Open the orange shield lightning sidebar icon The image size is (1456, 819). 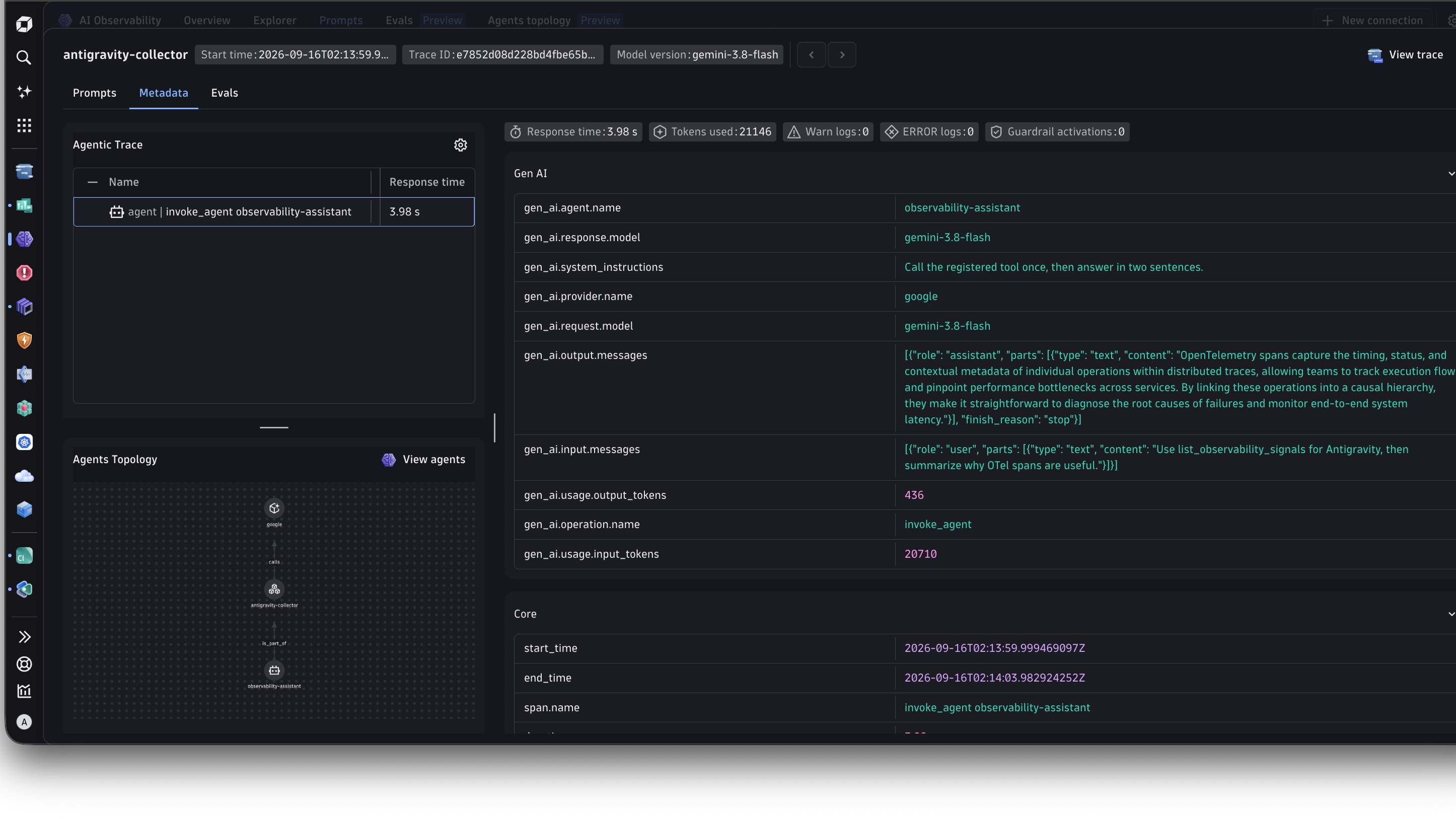click(24, 340)
